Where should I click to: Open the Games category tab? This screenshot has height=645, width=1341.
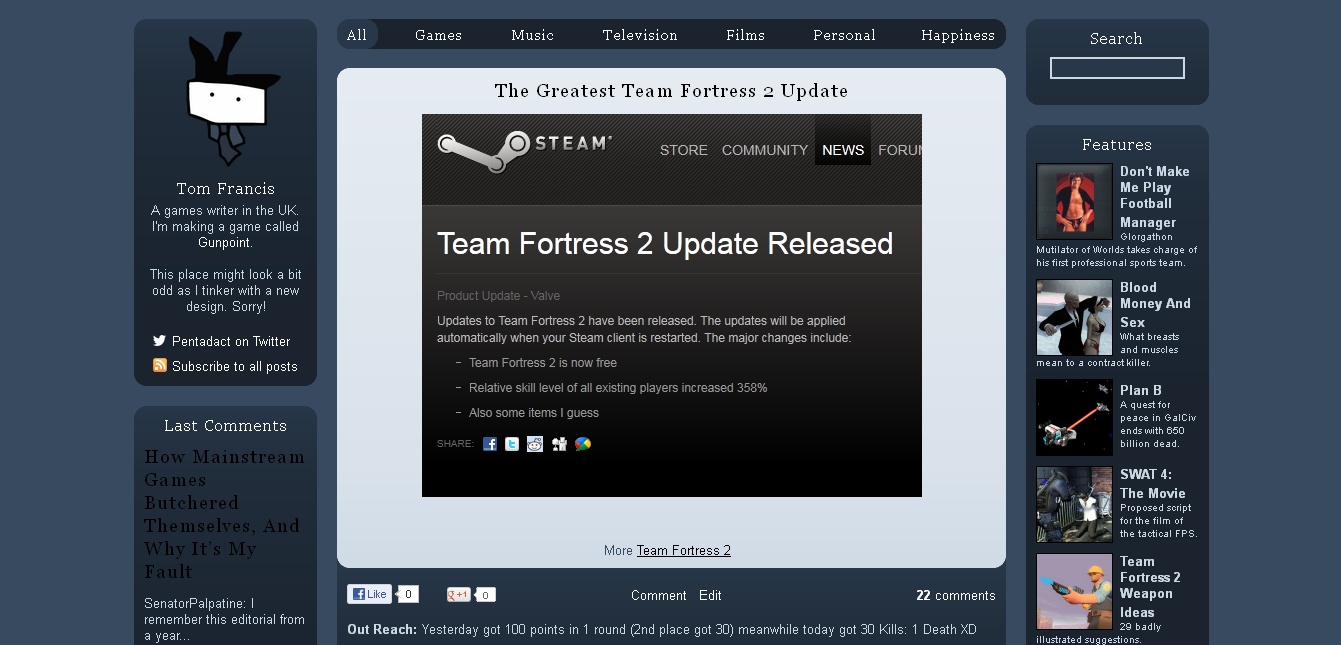(438, 35)
